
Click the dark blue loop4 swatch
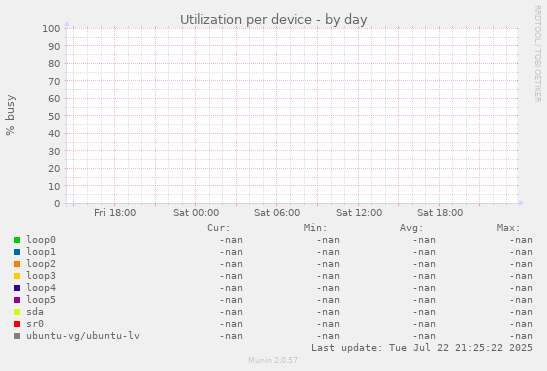click(17, 288)
